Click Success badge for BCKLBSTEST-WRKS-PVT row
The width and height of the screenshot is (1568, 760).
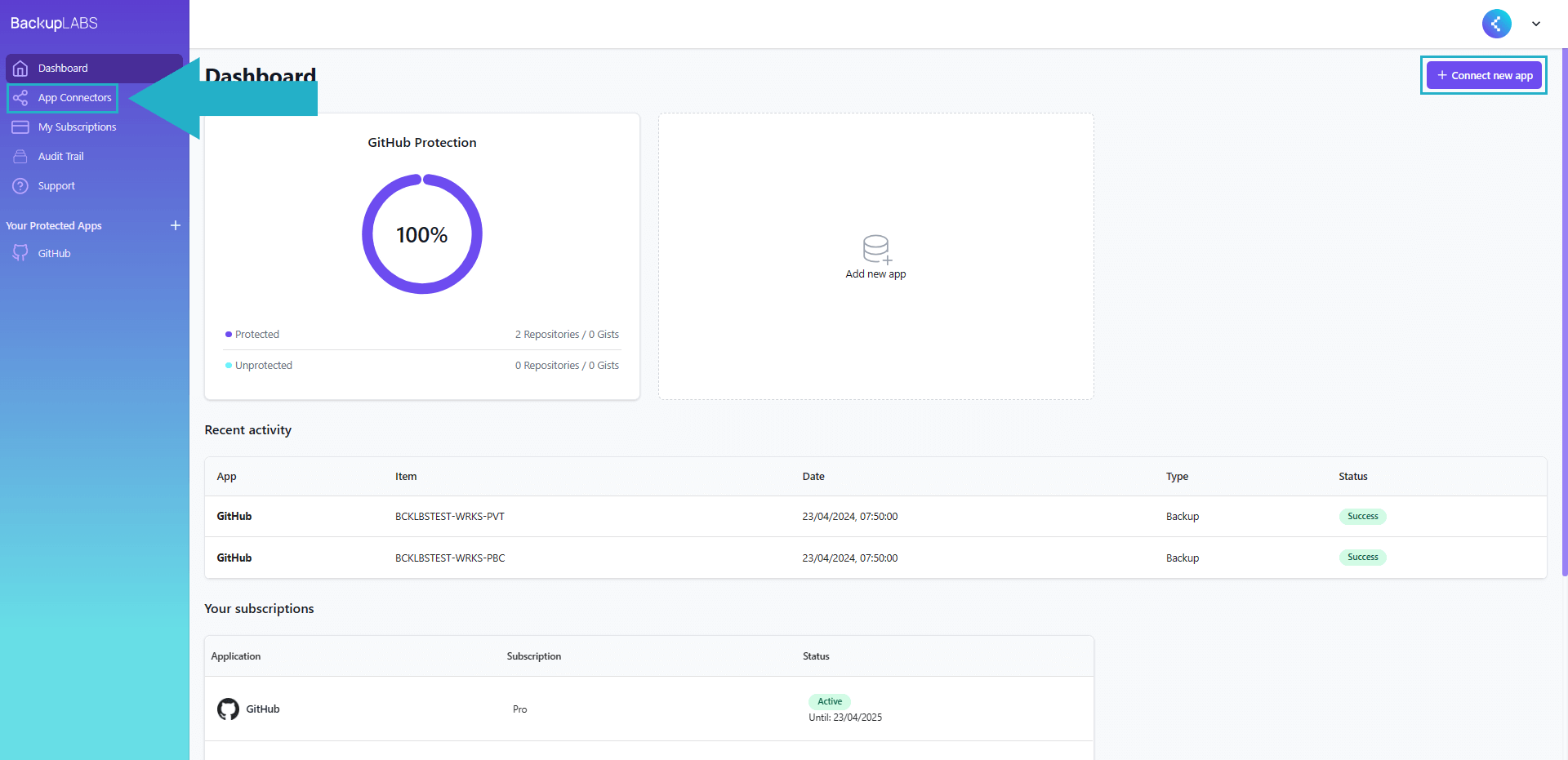tap(1362, 517)
